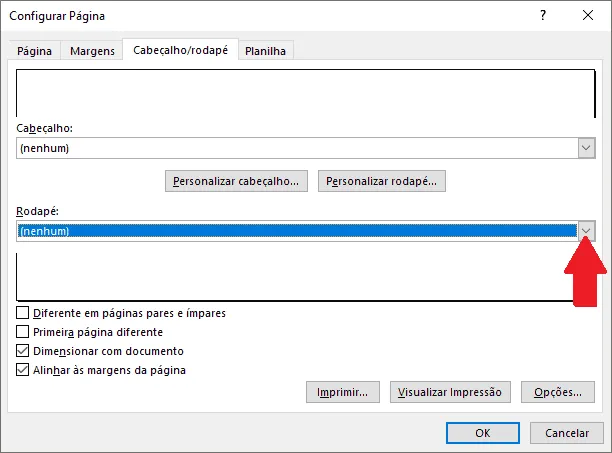The image size is (612, 453).
Task: Expand the Rodapé dropdown arrow
Action: tap(586, 231)
